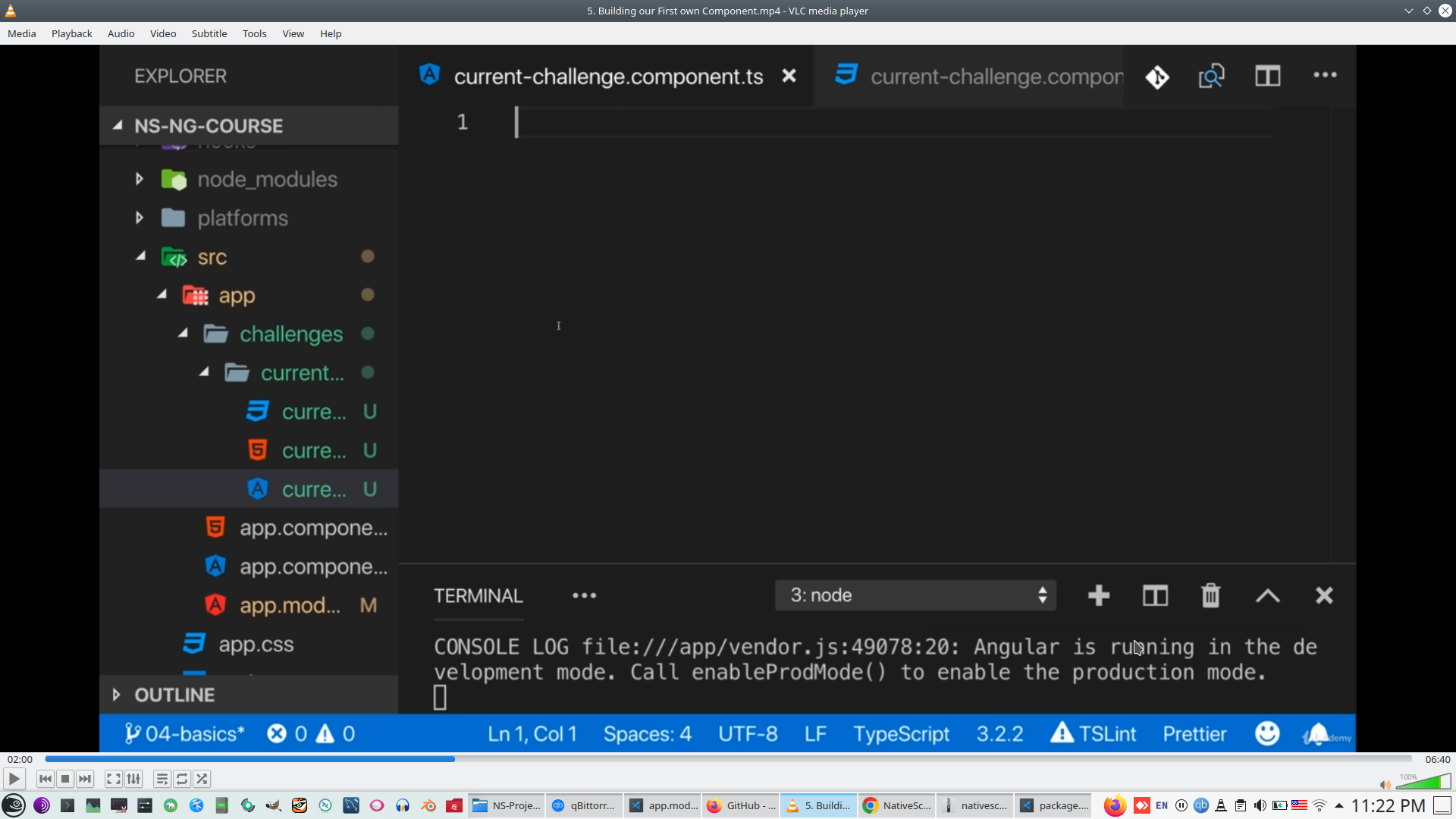Skip to next media track

point(85,779)
